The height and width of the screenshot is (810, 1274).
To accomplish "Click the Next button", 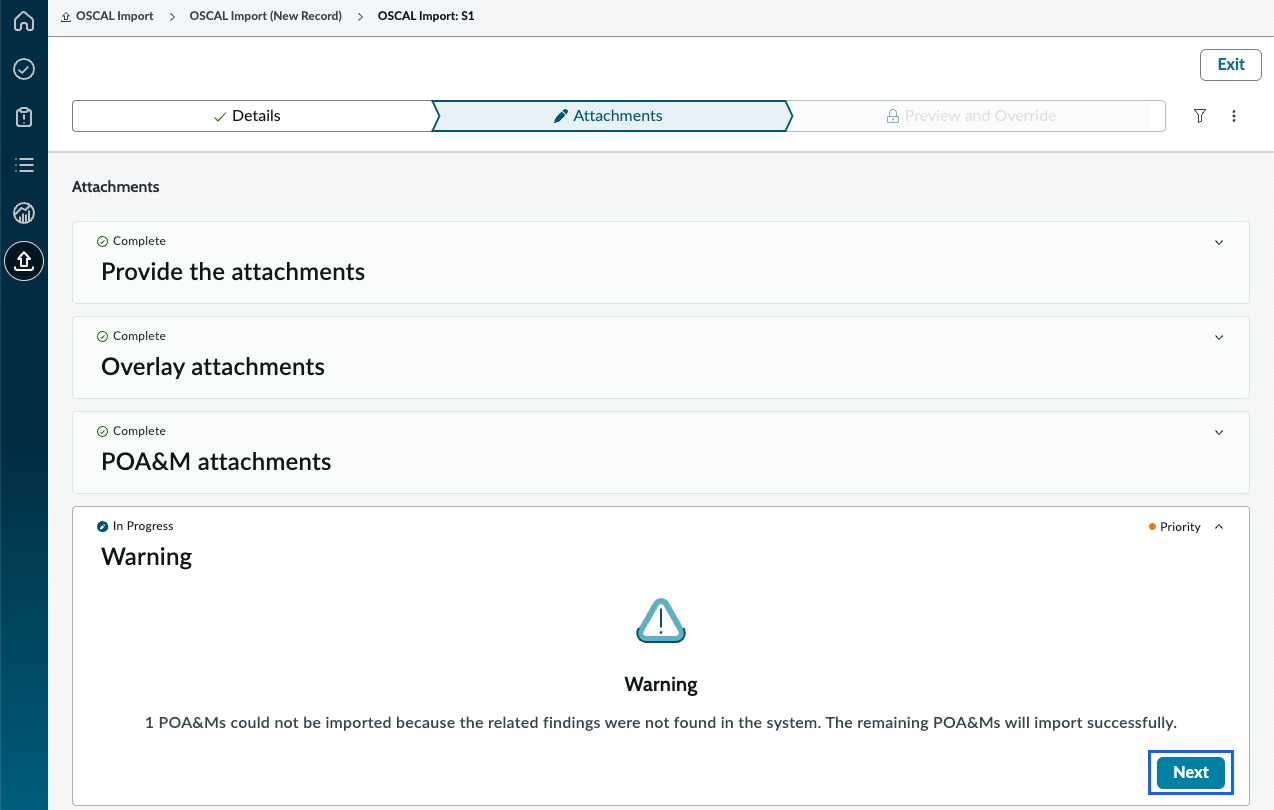I will click(x=1191, y=772).
